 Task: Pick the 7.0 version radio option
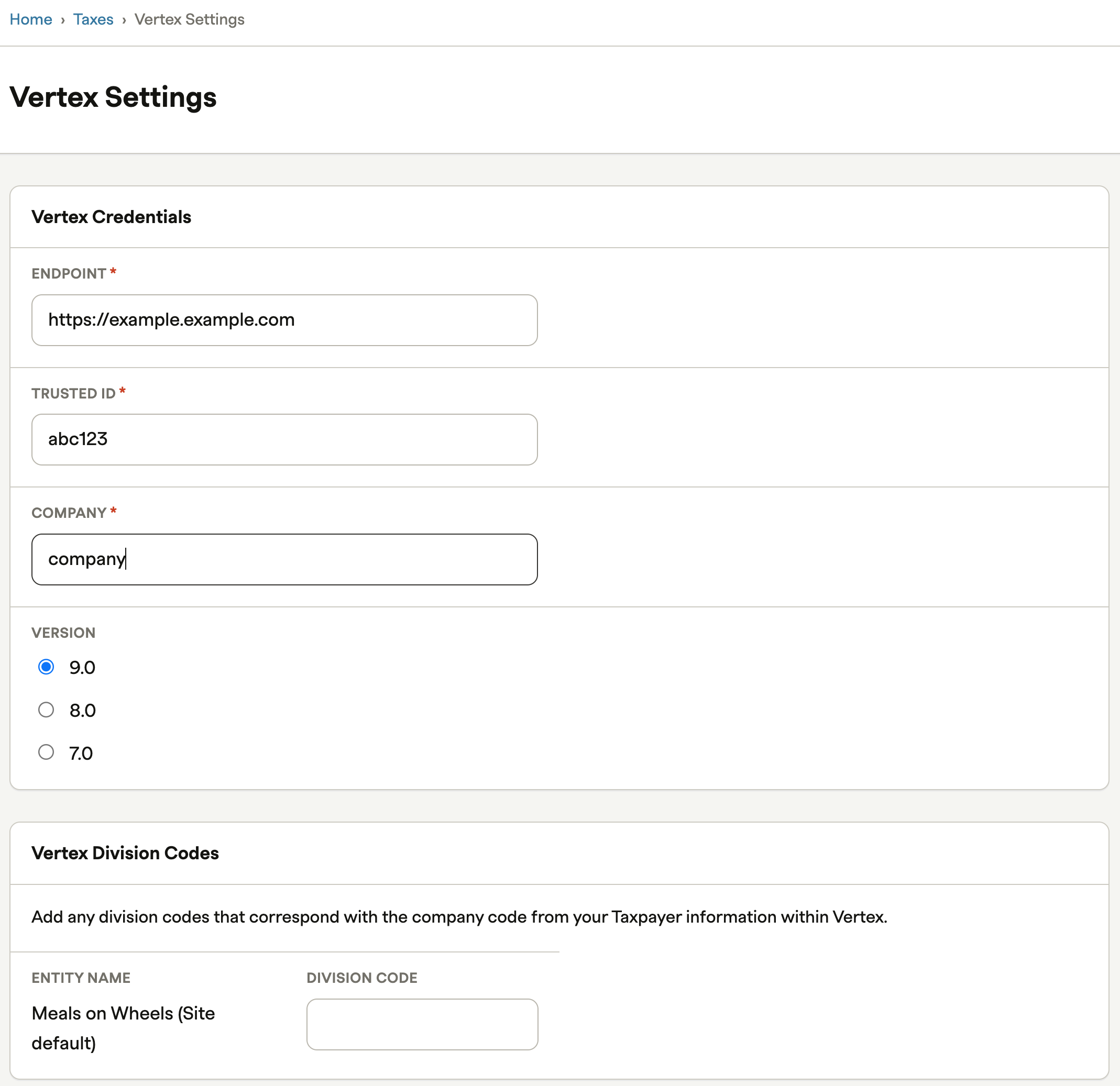tap(46, 752)
